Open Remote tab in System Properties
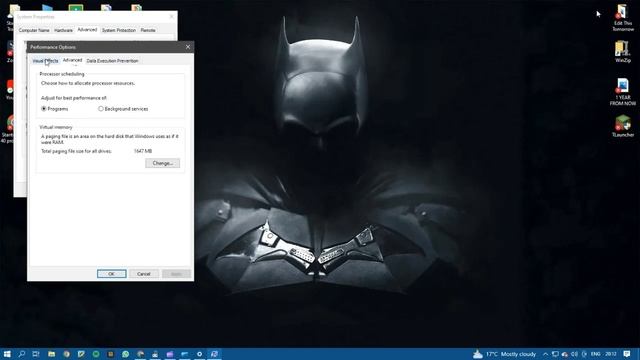Viewport: 640px width, 360px height. click(x=148, y=30)
